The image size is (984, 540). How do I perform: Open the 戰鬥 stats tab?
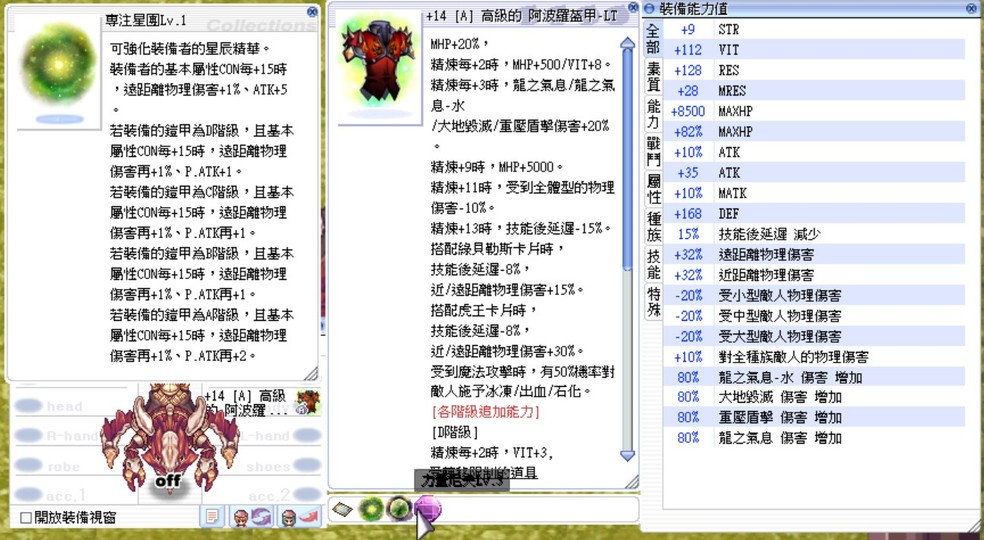(x=653, y=151)
